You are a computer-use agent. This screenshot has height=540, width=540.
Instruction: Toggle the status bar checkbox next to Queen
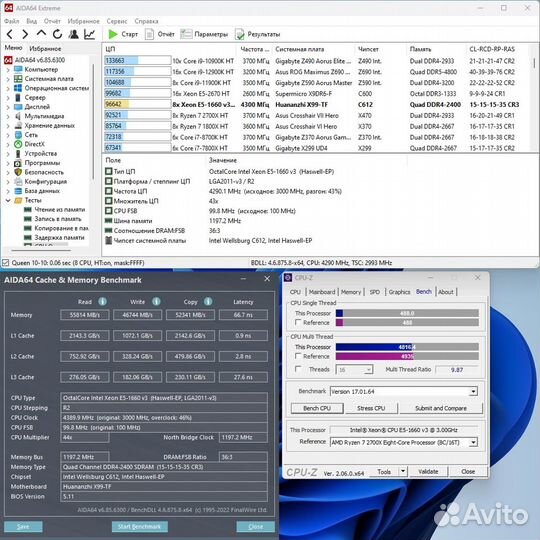tap(6, 263)
